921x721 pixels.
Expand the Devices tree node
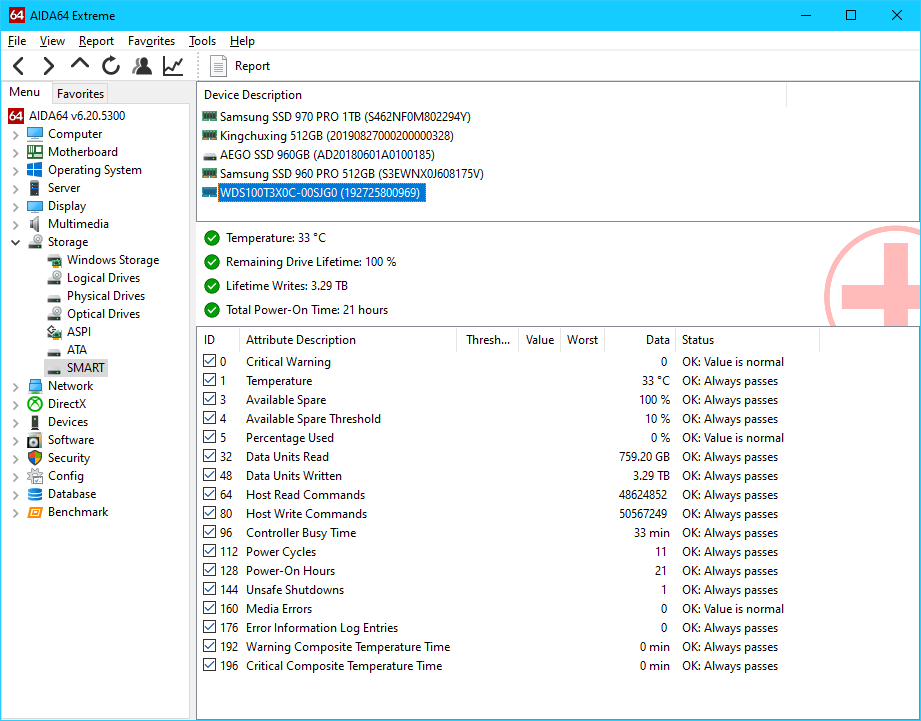coord(16,423)
